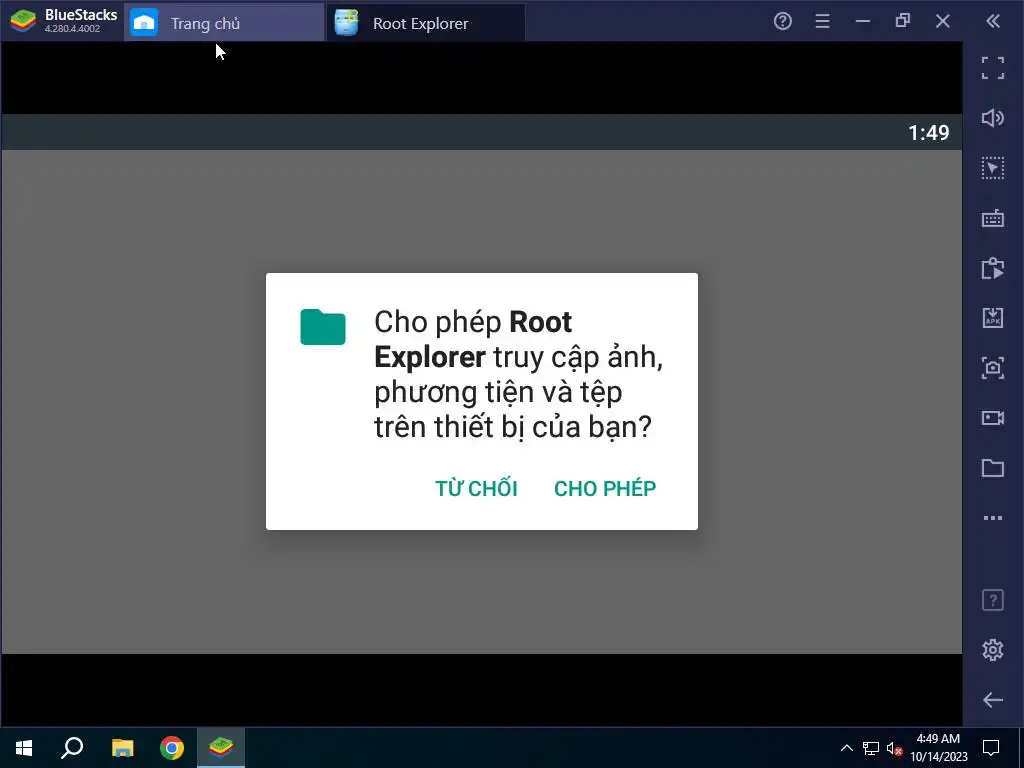Click the teal folder icon in dialog
This screenshot has height=768, width=1024.
pos(323,327)
